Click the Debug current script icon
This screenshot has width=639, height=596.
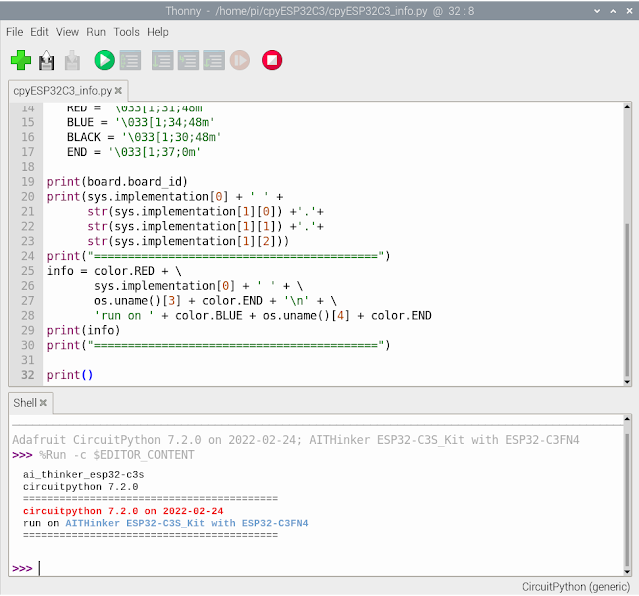pyautogui.click(x=130, y=60)
